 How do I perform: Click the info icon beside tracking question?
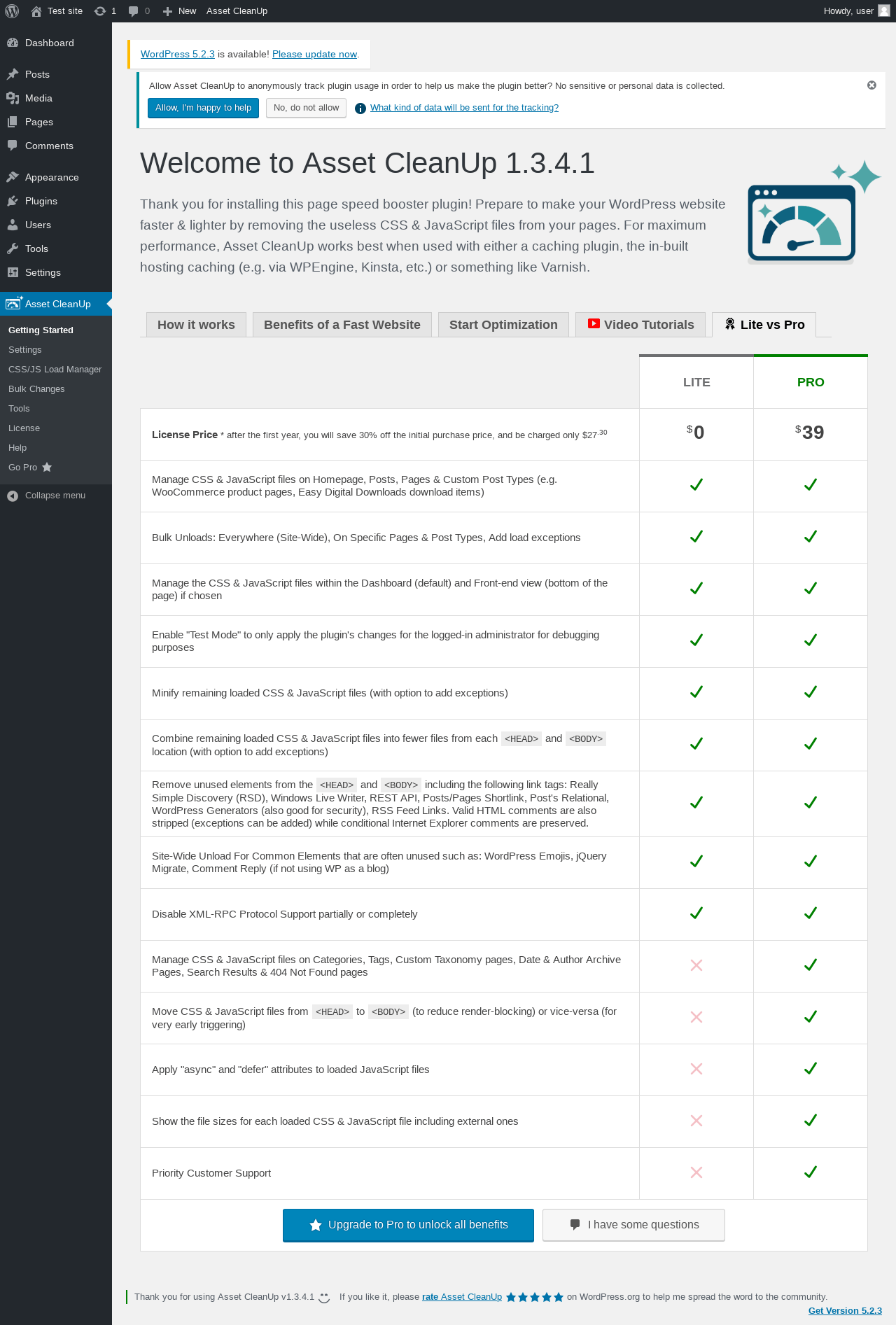tap(360, 108)
